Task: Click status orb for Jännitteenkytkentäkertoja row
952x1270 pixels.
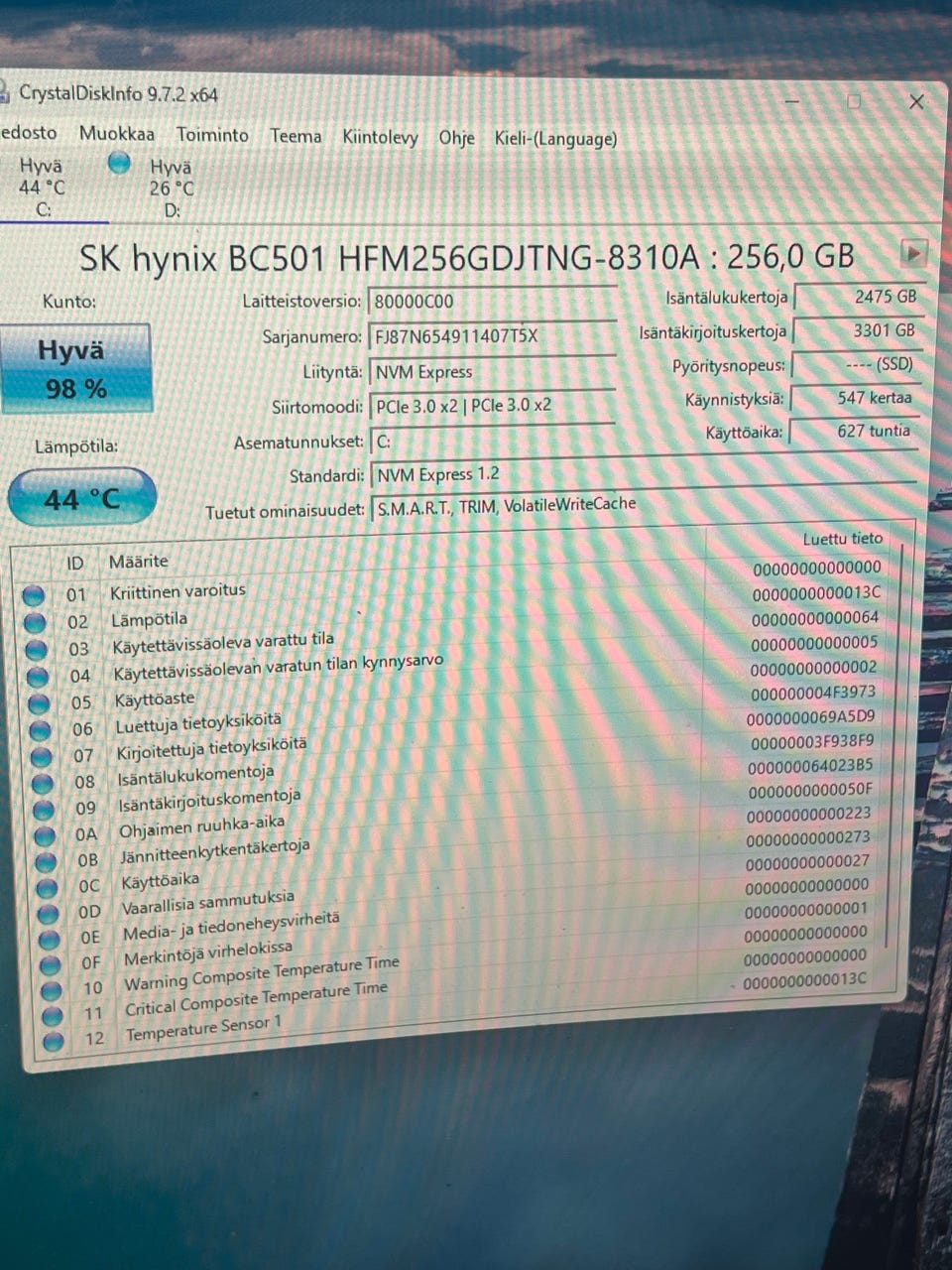Action: pyautogui.click(x=46, y=862)
